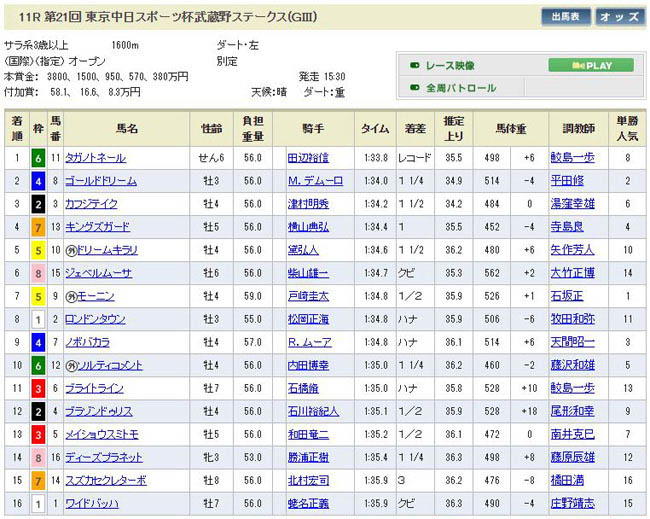The height and width of the screenshot is (519, 650).
Task: Play the race video with the PLAY button
Action: click(x=590, y=66)
